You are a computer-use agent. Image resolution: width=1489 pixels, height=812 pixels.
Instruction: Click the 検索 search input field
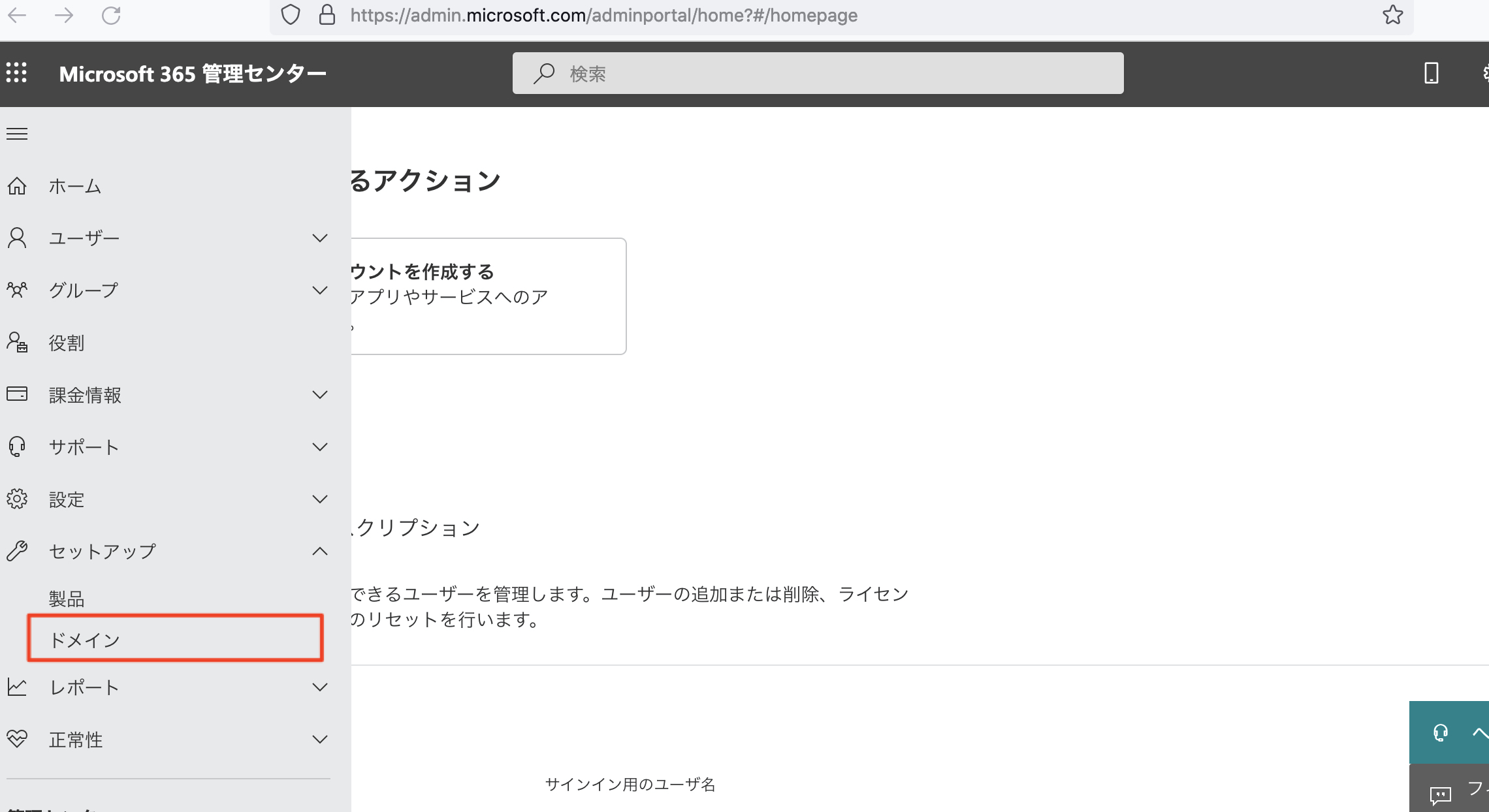816,73
